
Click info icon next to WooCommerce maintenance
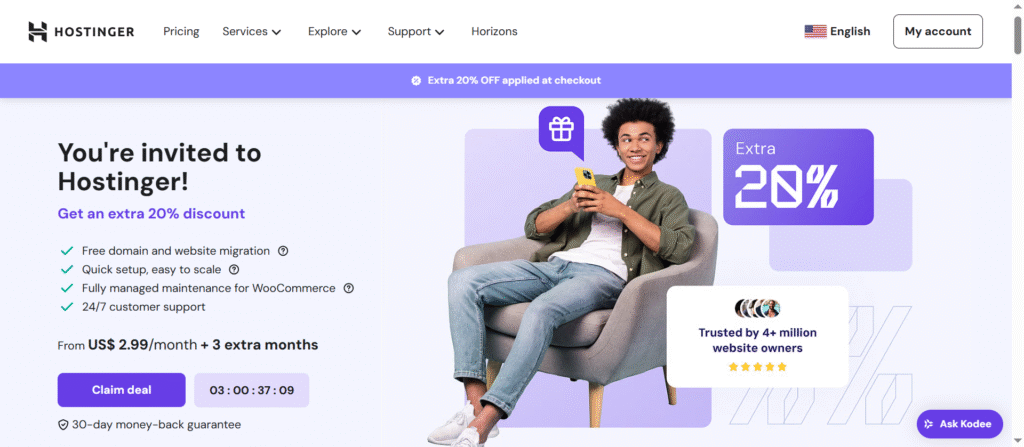(x=349, y=288)
